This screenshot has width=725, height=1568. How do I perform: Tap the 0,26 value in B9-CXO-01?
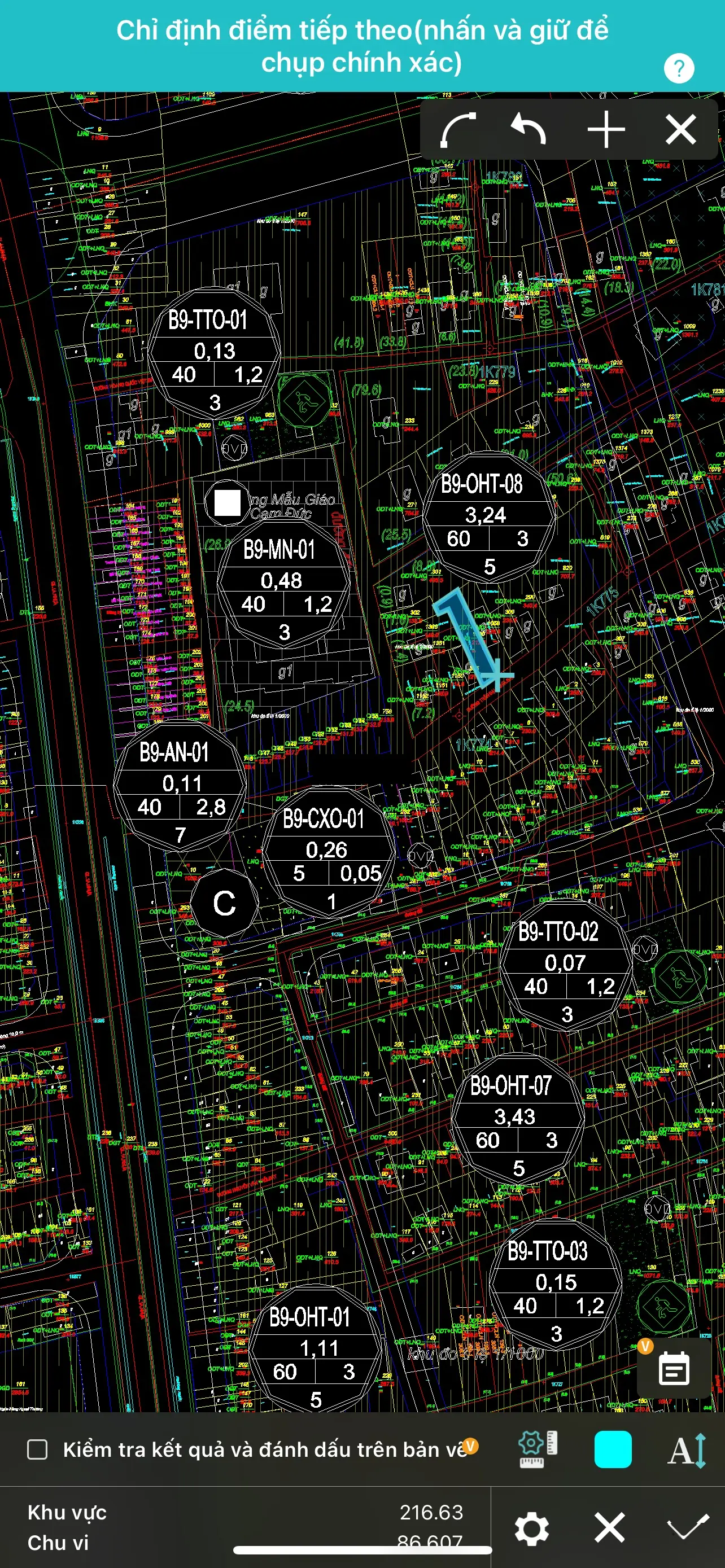(326, 849)
